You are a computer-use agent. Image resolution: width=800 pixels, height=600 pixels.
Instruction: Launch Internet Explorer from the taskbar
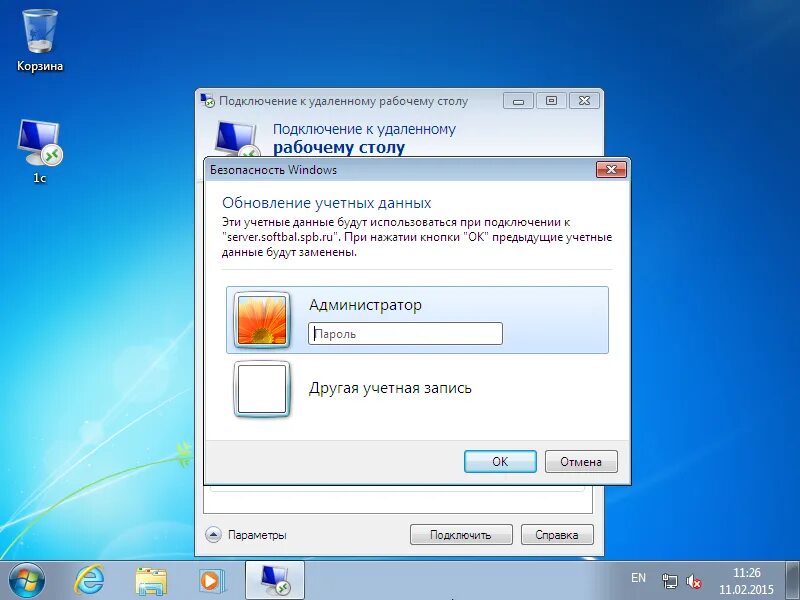(x=89, y=581)
